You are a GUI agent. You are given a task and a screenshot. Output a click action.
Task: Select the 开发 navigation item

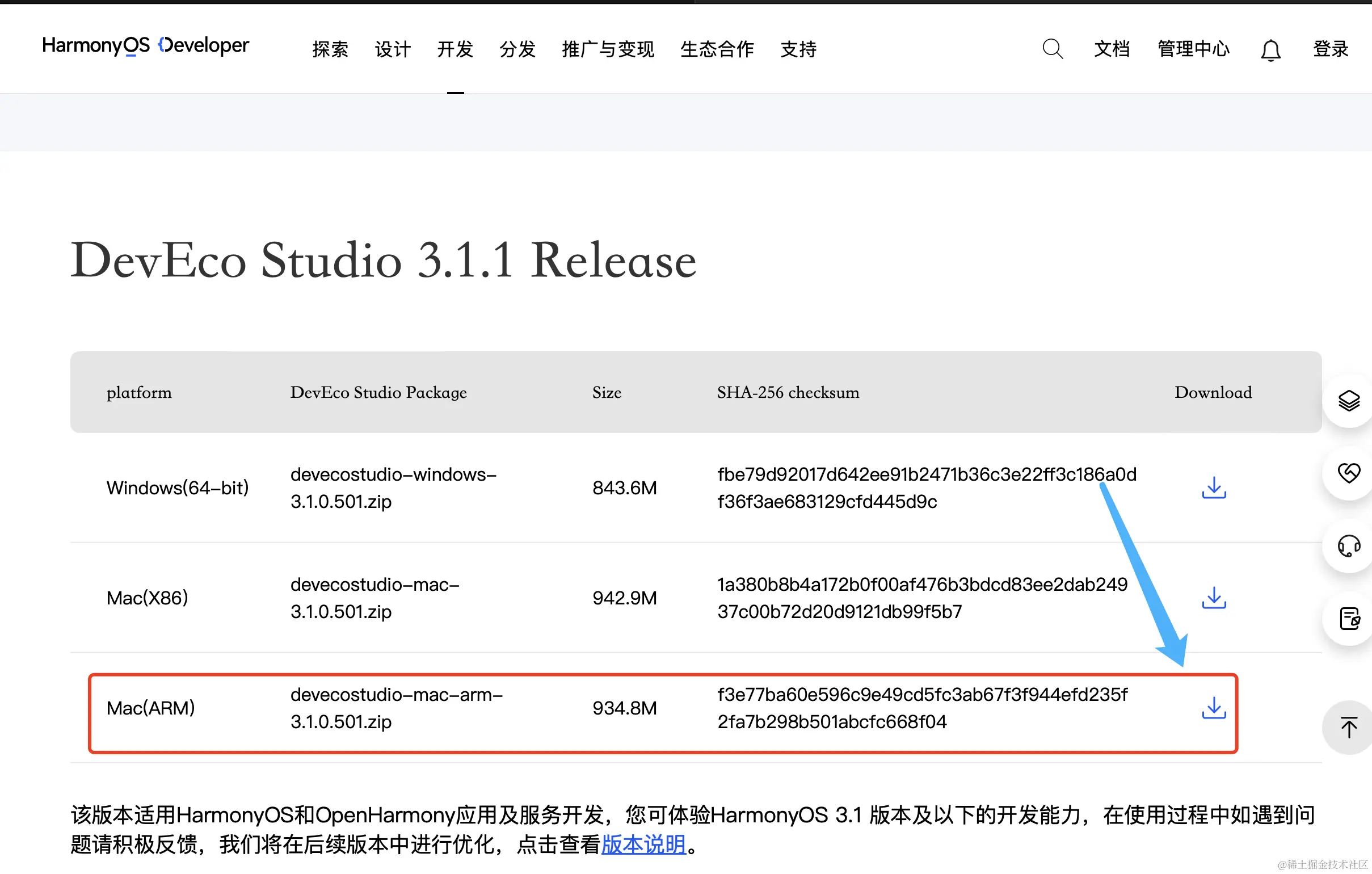click(x=455, y=49)
